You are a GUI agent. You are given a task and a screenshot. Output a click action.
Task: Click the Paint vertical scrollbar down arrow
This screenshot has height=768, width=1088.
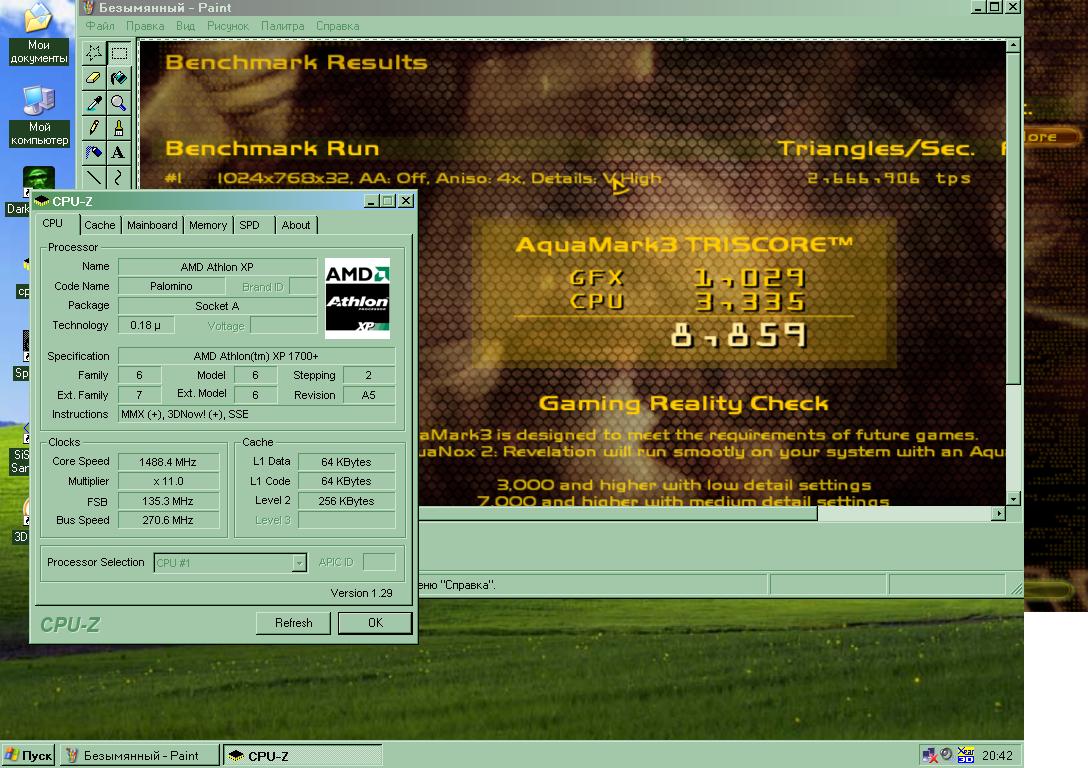1013,499
